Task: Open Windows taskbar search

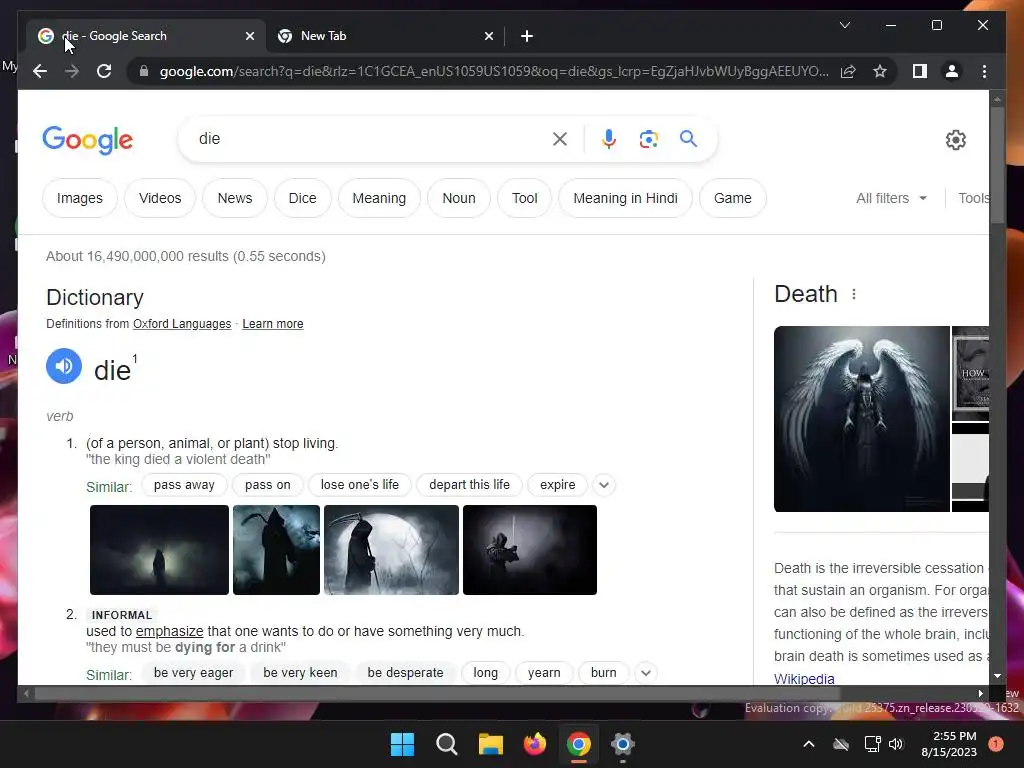Action: click(447, 744)
